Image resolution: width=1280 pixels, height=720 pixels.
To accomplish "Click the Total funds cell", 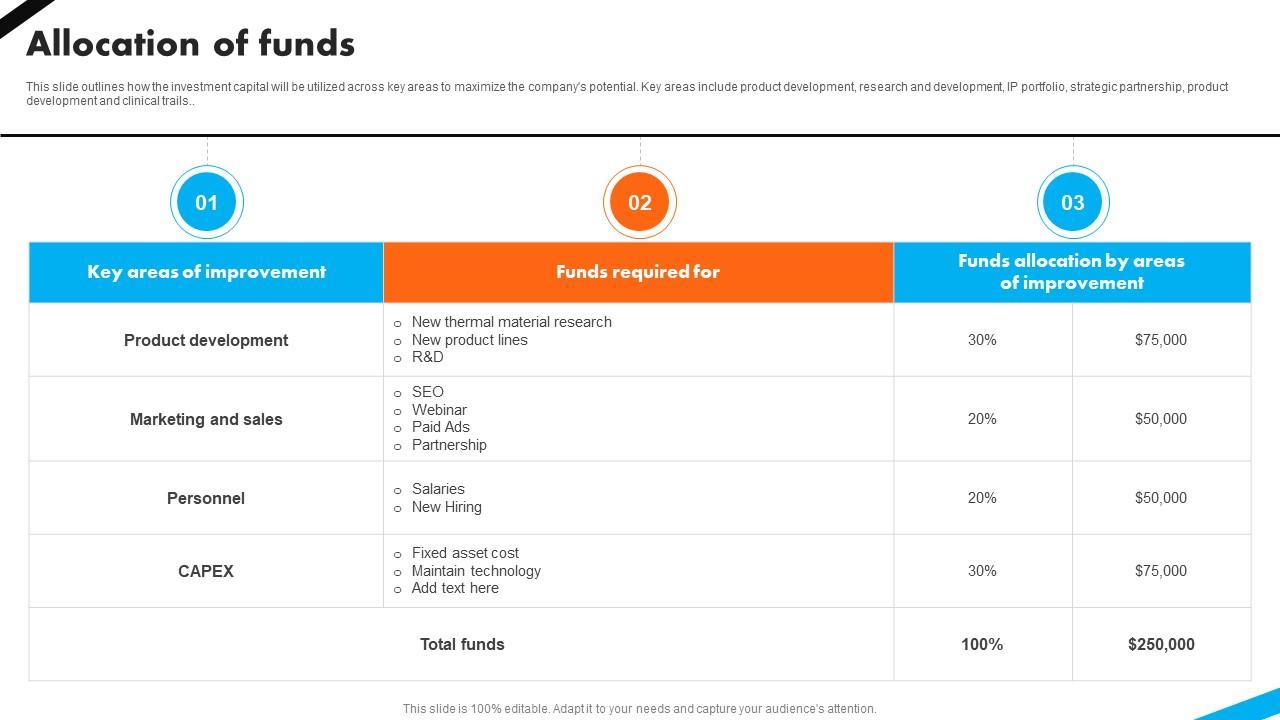I will pos(462,644).
